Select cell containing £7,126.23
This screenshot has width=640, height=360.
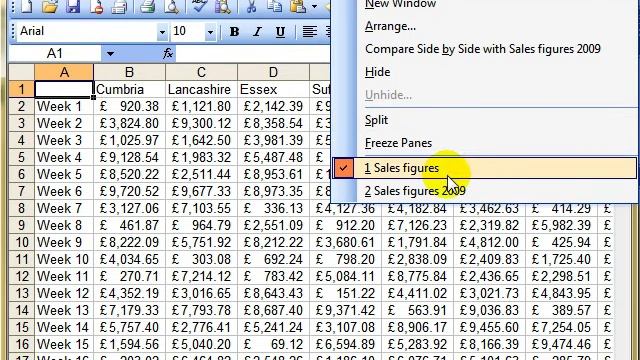tap(417, 225)
